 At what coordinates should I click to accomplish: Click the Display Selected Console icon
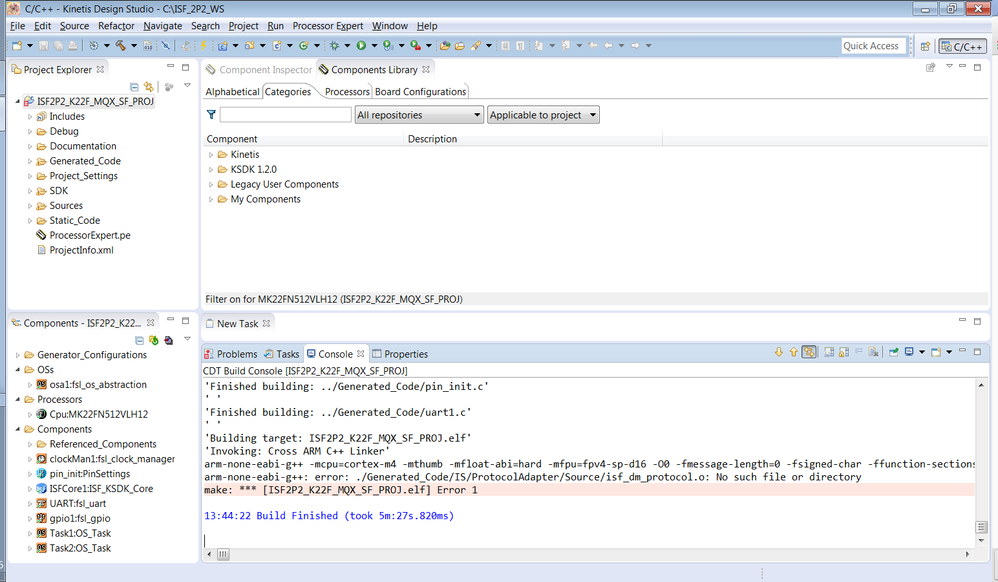[910, 352]
